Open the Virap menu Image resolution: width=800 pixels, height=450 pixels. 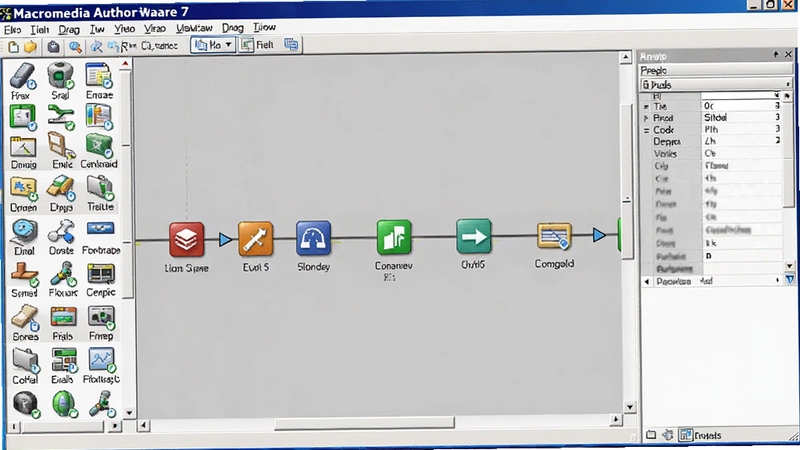[x=155, y=29]
